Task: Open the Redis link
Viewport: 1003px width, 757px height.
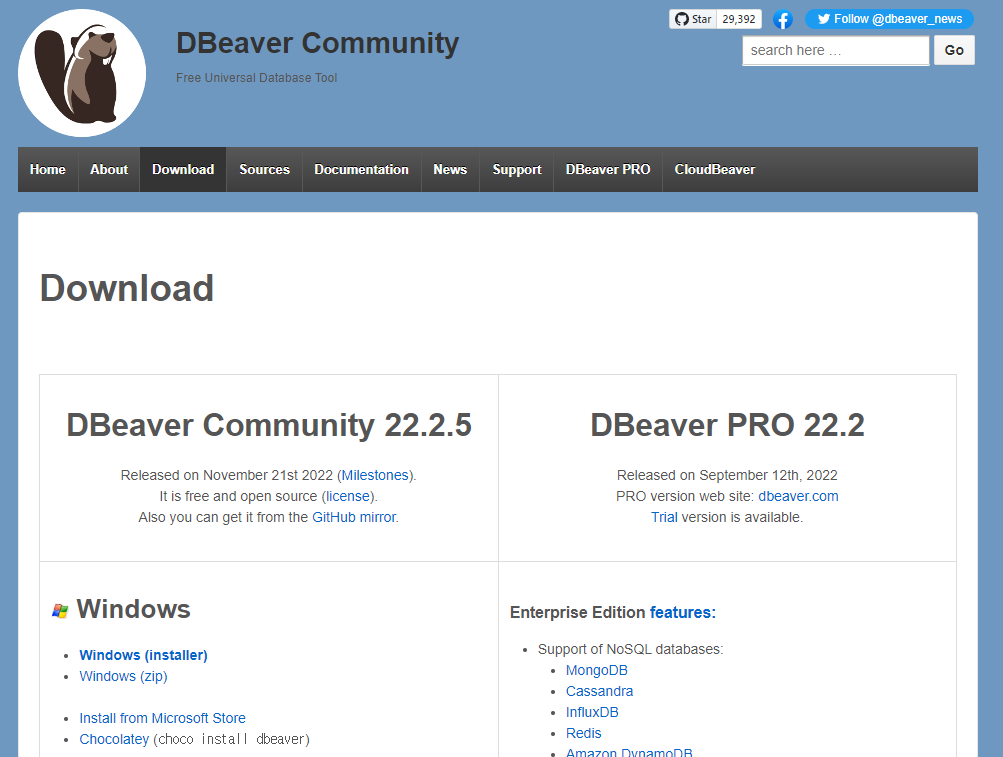Action: point(583,733)
